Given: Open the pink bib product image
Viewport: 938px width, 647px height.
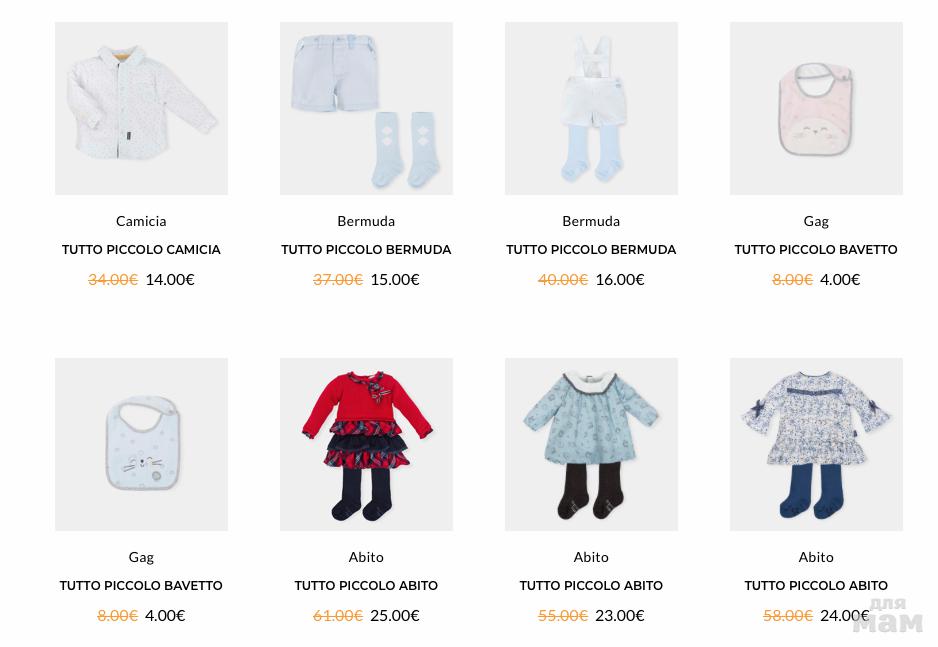Looking at the screenshot, I should [x=816, y=108].
